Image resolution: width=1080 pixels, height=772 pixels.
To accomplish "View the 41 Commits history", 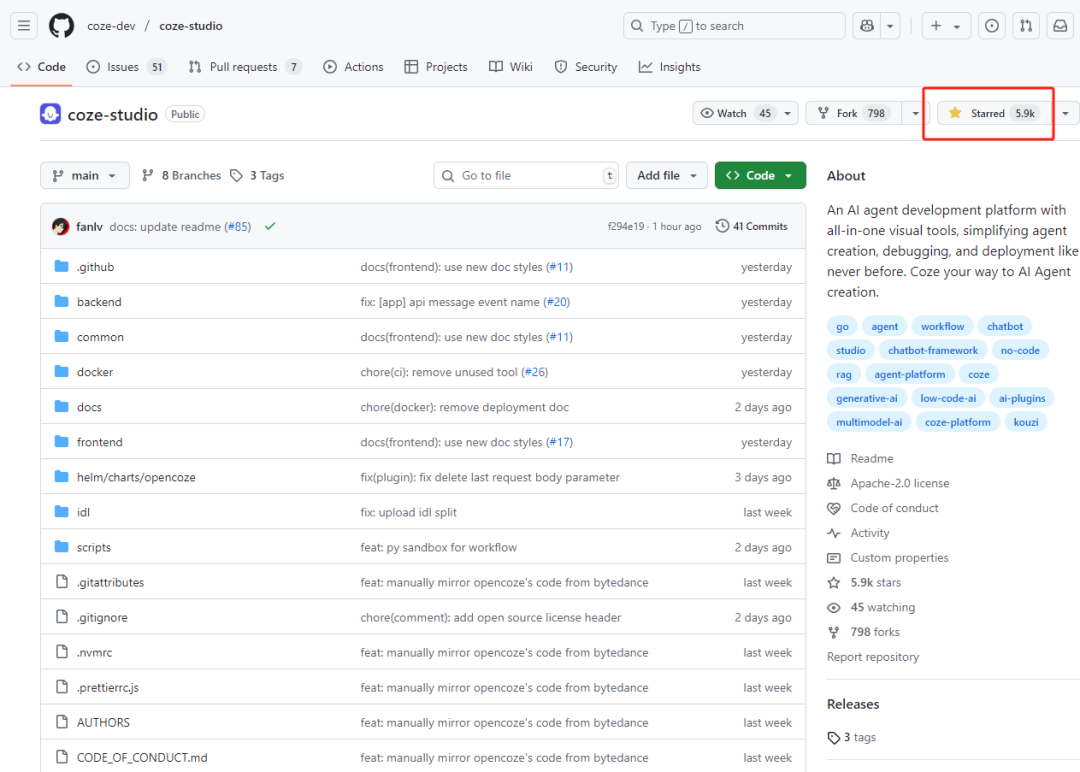I will pyautogui.click(x=751, y=227).
